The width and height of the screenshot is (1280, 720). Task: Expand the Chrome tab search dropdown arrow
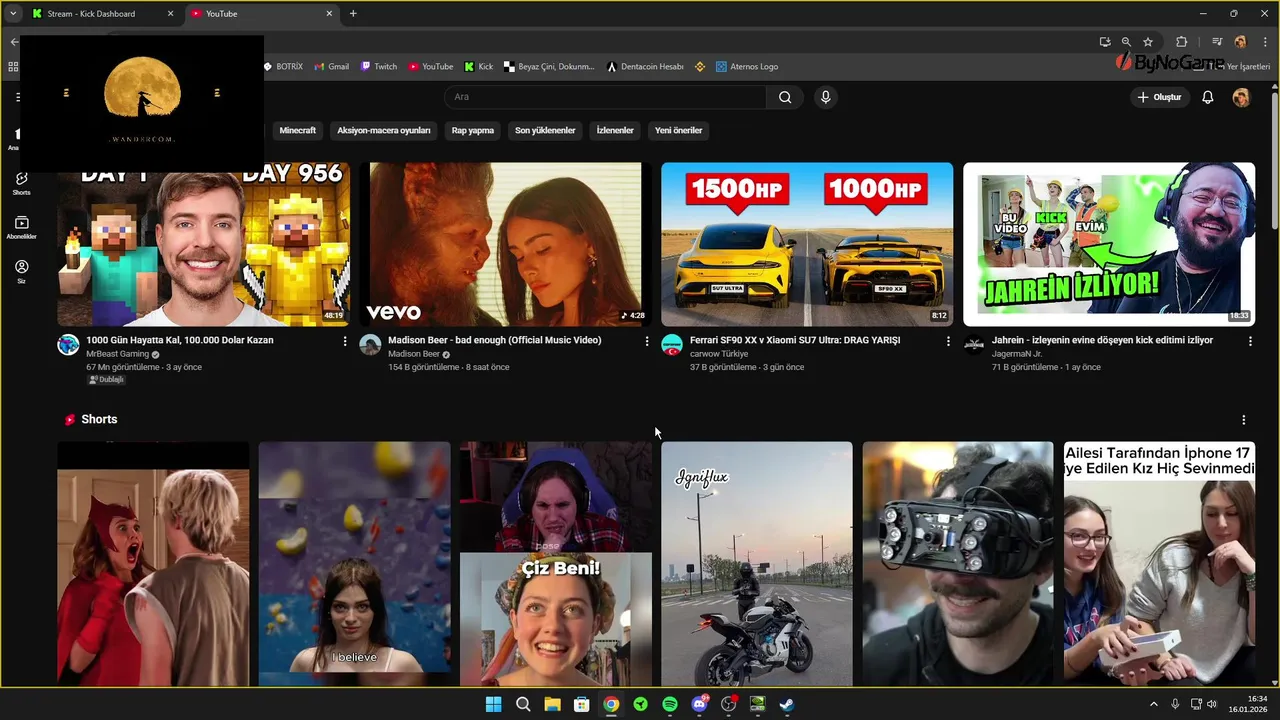[x=13, y=14]
